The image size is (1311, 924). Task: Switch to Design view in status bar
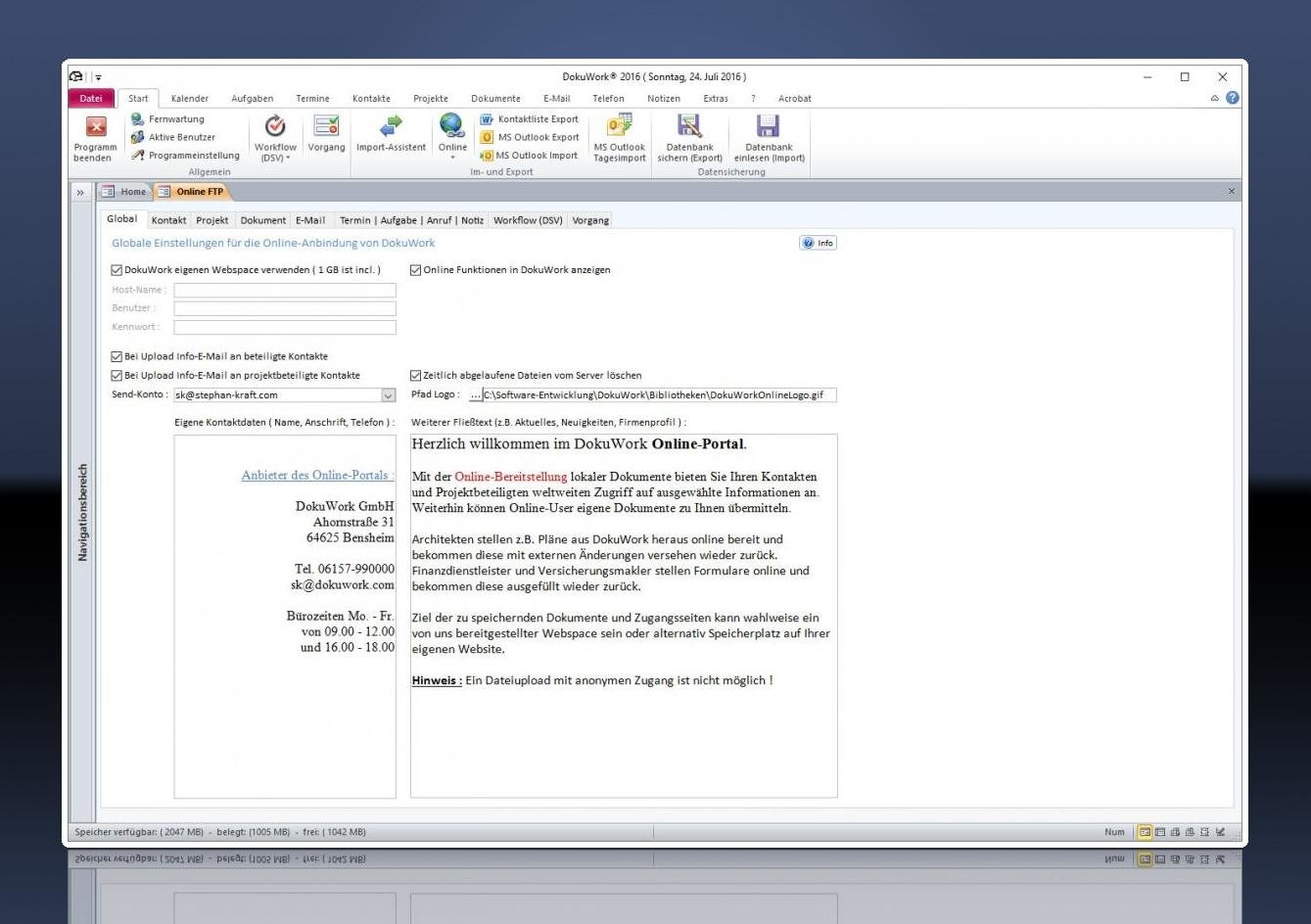point(1220,832)
